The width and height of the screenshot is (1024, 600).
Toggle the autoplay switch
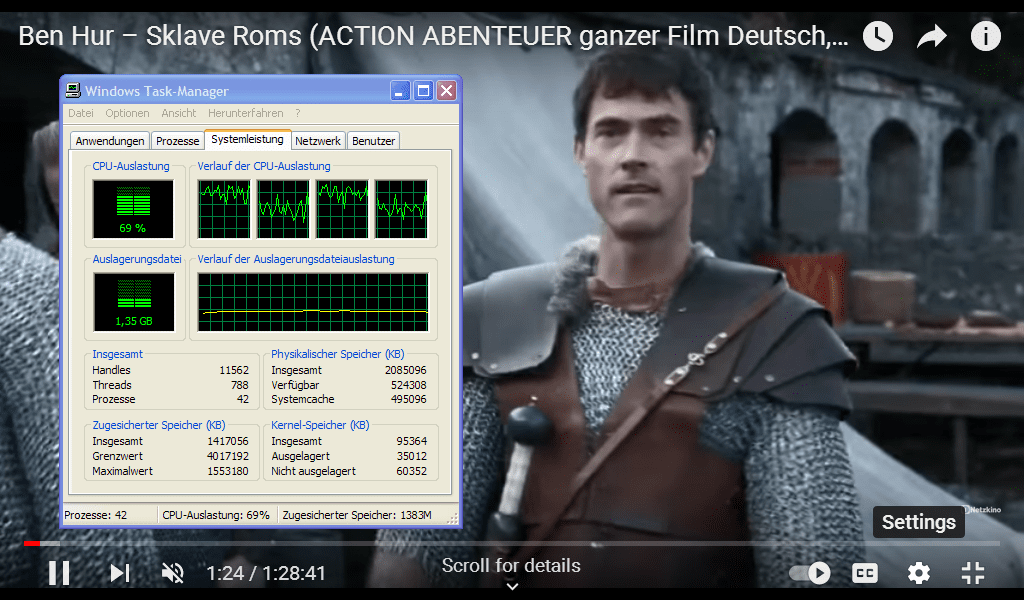[810, 573]
